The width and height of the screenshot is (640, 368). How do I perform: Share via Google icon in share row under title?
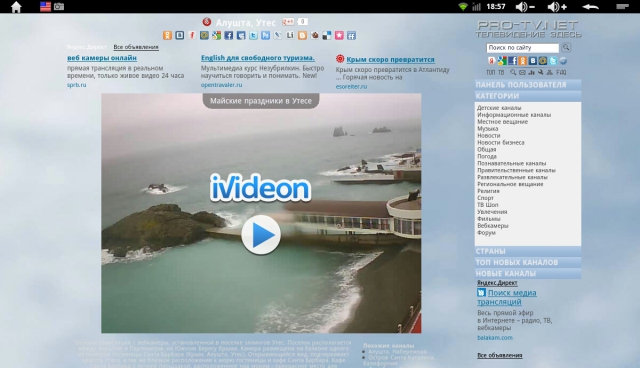pyautogui.click(x=216, y=35)
